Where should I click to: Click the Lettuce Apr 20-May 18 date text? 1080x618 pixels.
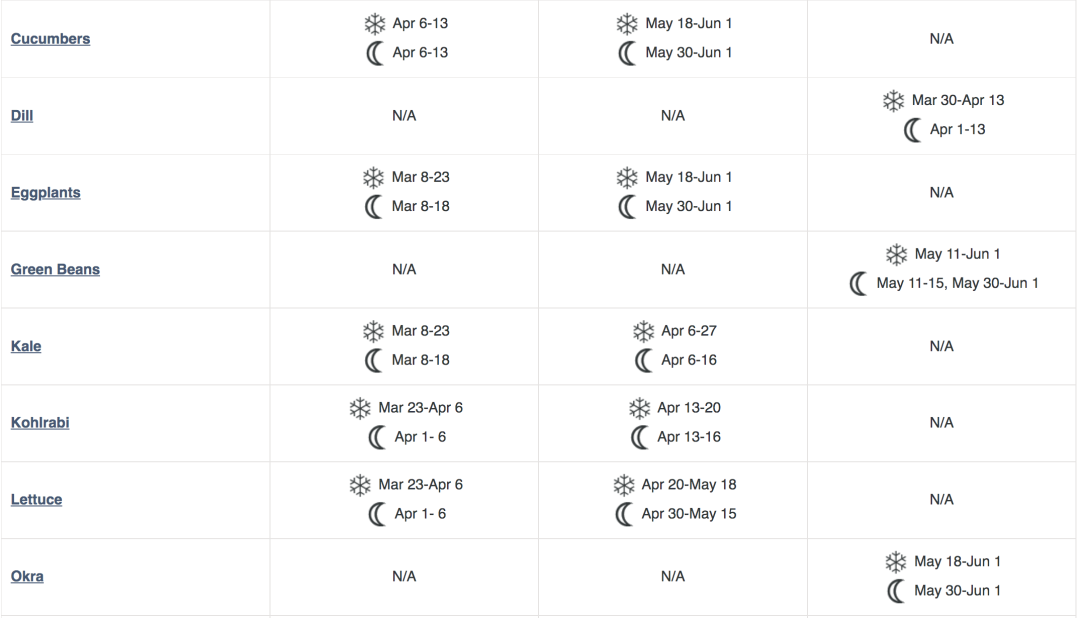coord(689,485)
